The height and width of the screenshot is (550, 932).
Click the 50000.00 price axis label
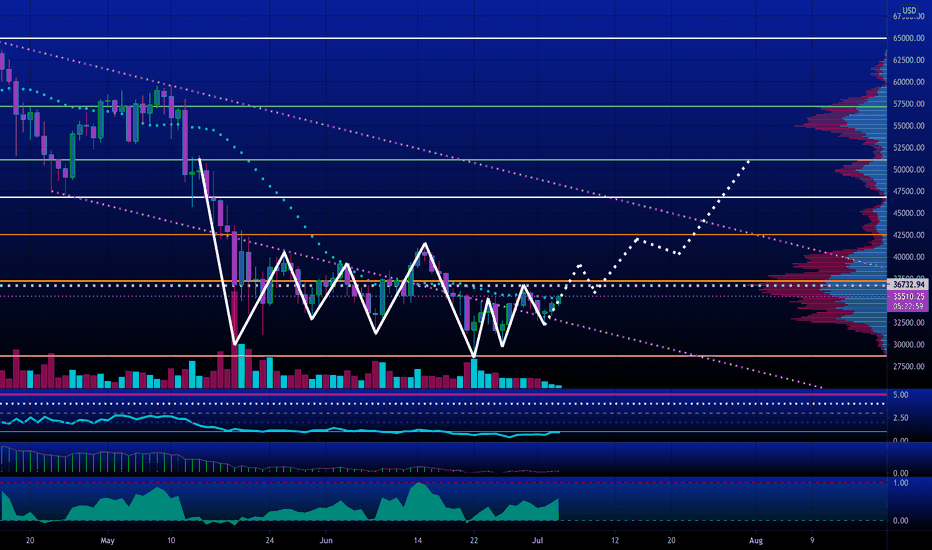coord(909,169)
